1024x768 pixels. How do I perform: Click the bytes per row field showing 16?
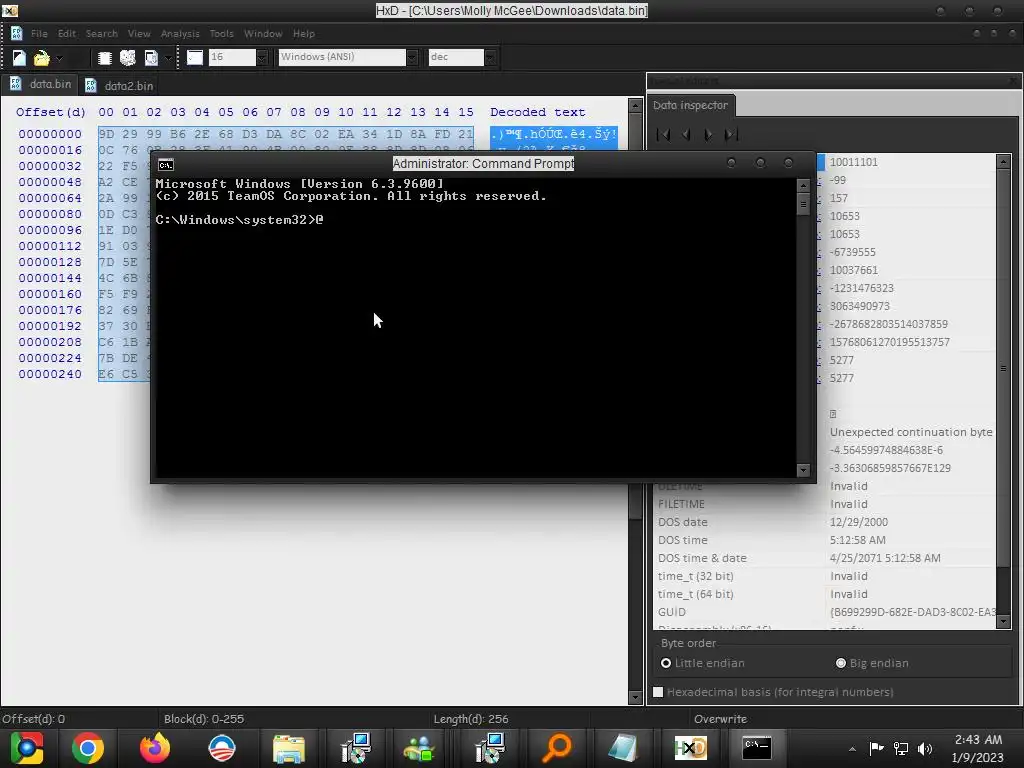coord(232,57)
